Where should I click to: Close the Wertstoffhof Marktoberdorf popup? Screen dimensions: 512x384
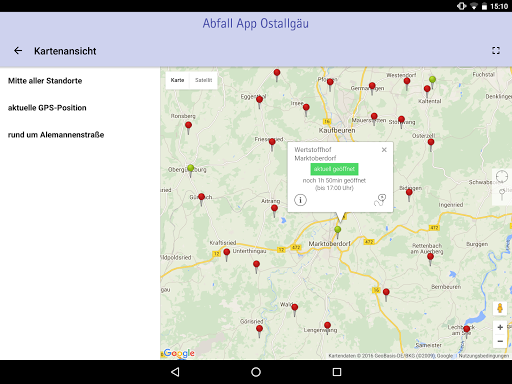tap(384, 150)
